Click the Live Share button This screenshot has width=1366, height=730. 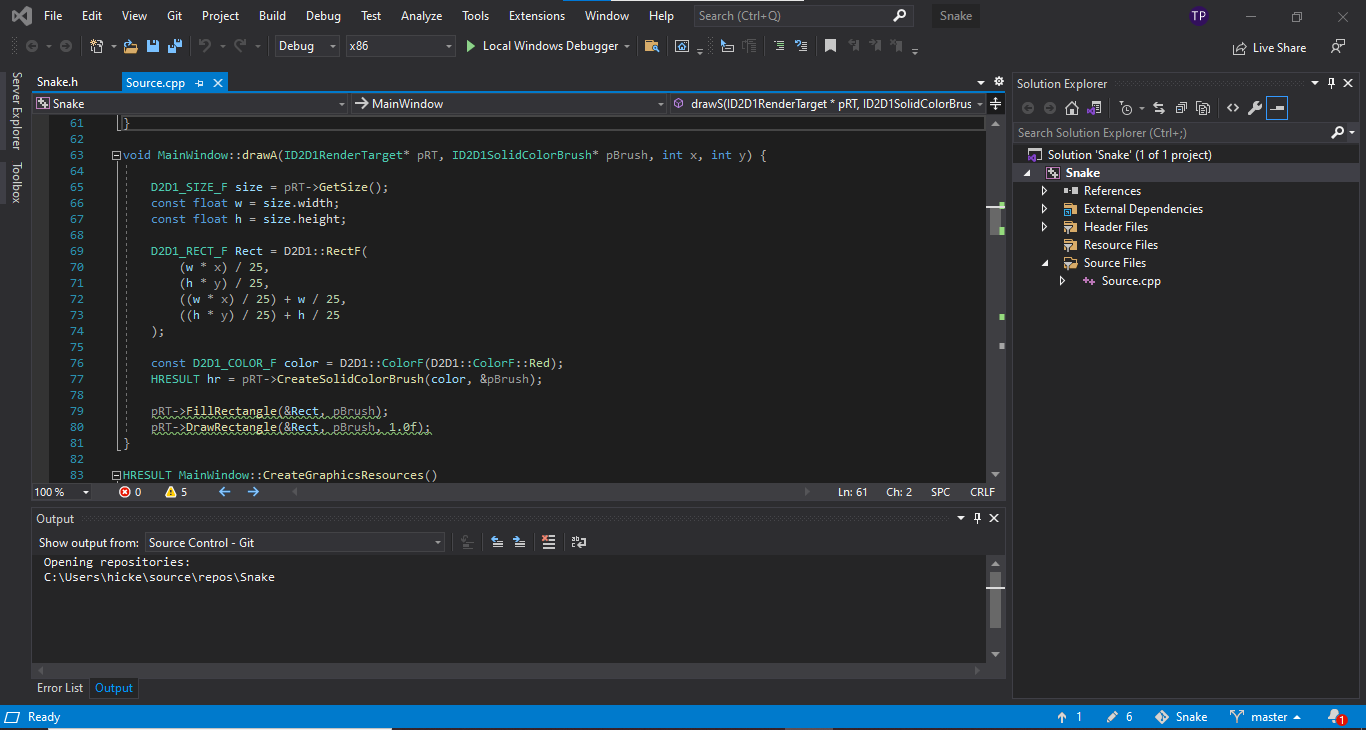click(x=1270, y=47)
